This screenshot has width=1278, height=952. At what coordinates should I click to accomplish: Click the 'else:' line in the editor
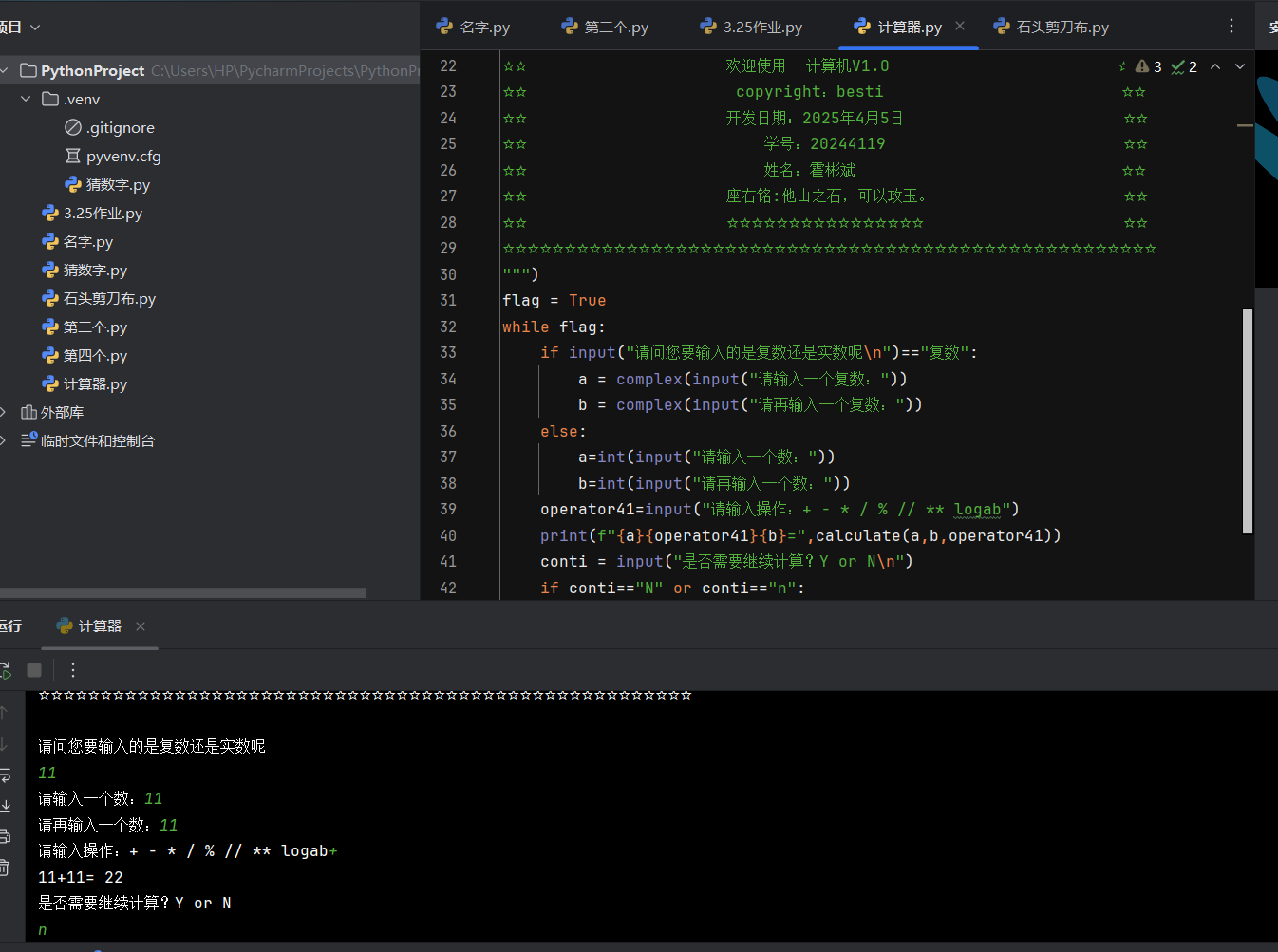[x=563, y=431]
